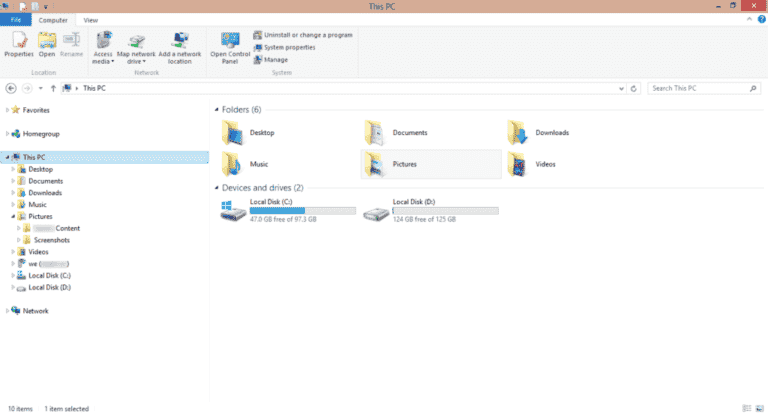Image resolution: width=768 pixels, height=414 pixels.
Task: Open the Local Disk (D:) drive icon
Action: pyautogui.click(x=376, y=212)
